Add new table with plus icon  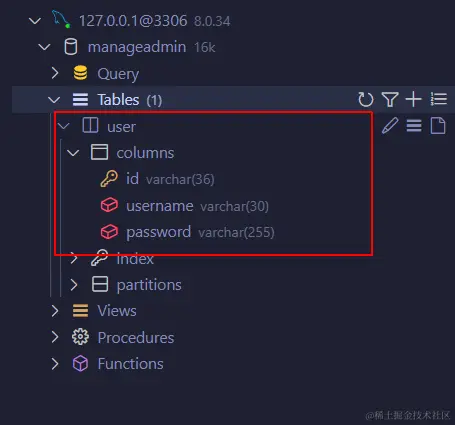(x=414, y=99)
